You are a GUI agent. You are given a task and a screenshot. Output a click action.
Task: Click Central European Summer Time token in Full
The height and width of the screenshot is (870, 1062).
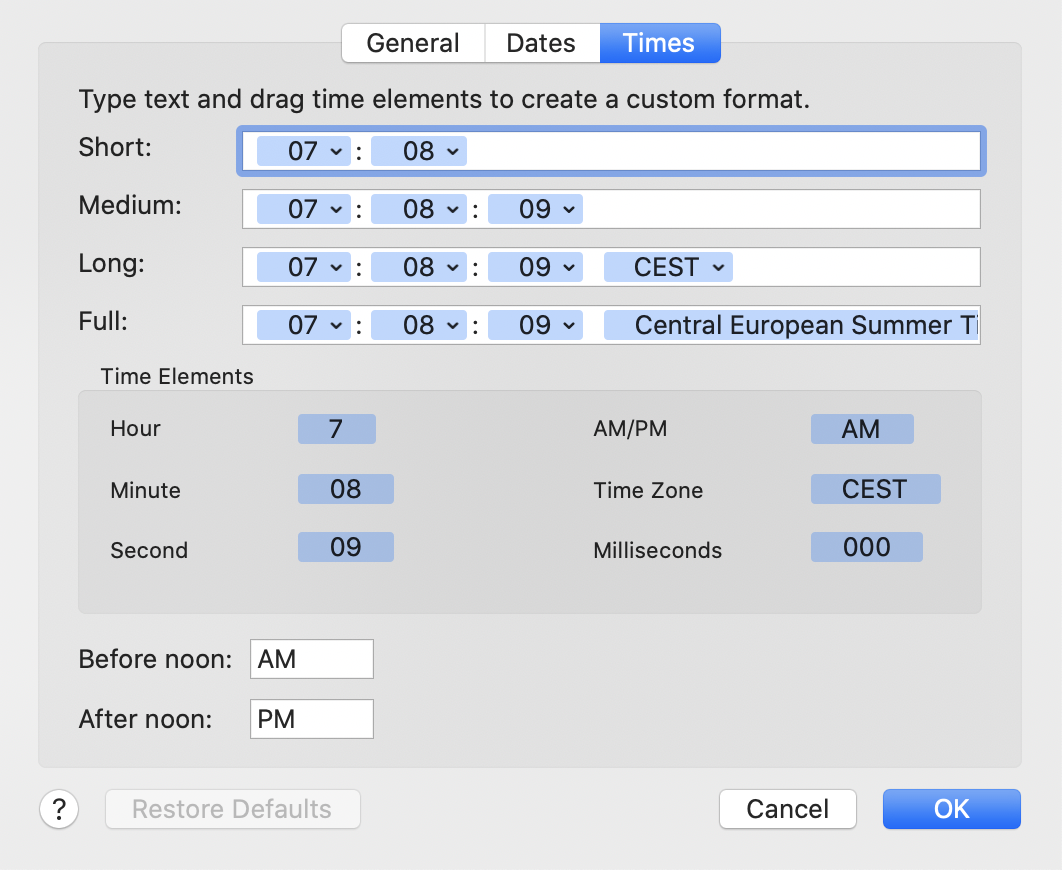[x=792, y=325]
